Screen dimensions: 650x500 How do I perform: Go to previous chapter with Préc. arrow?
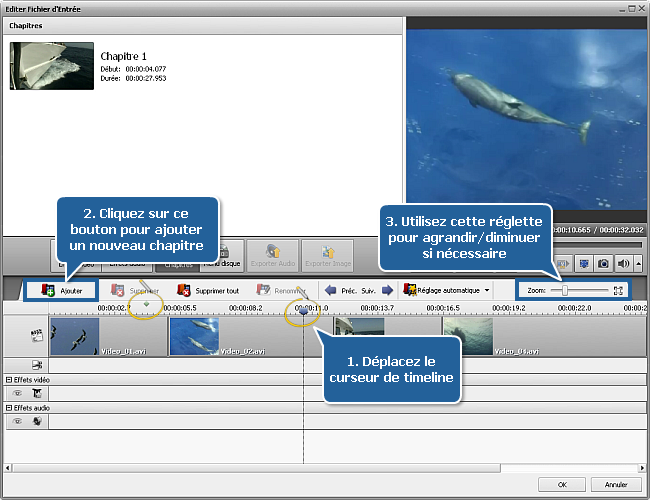pos(331,291)
